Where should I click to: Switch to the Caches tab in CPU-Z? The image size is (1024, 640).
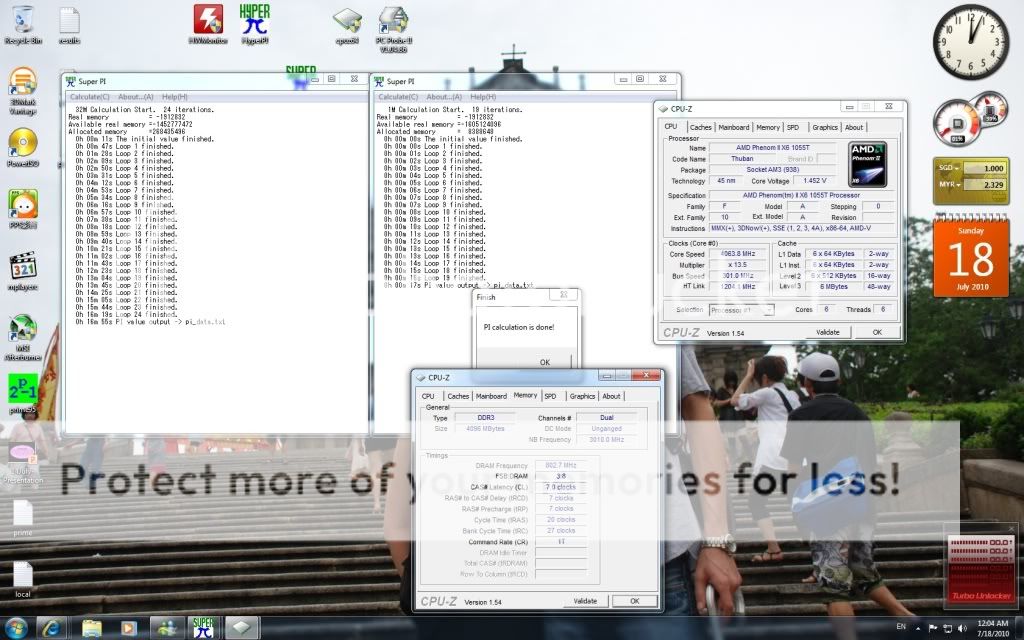[701, 127]
